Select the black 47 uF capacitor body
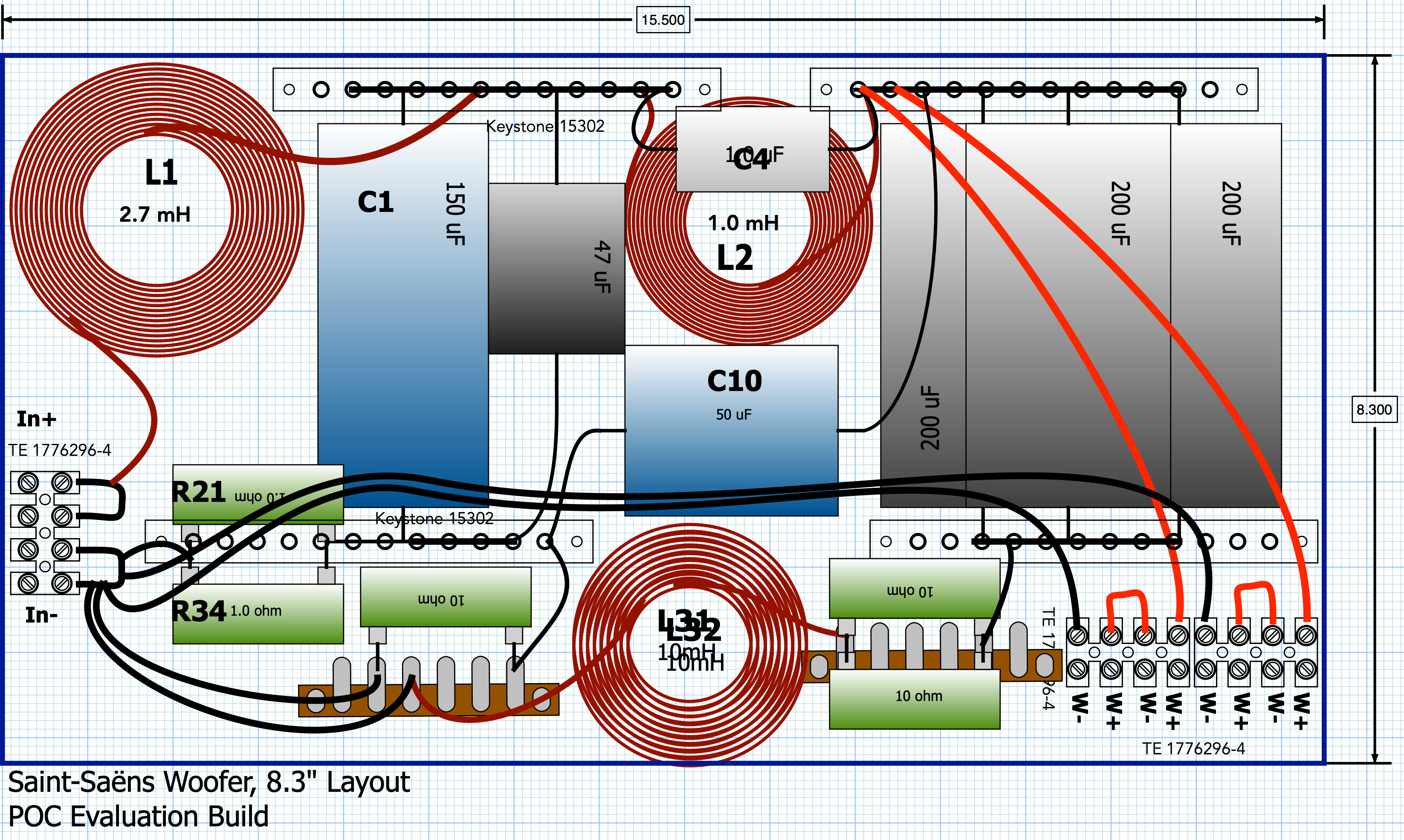 pyautogui.click(x=556, y=269)
